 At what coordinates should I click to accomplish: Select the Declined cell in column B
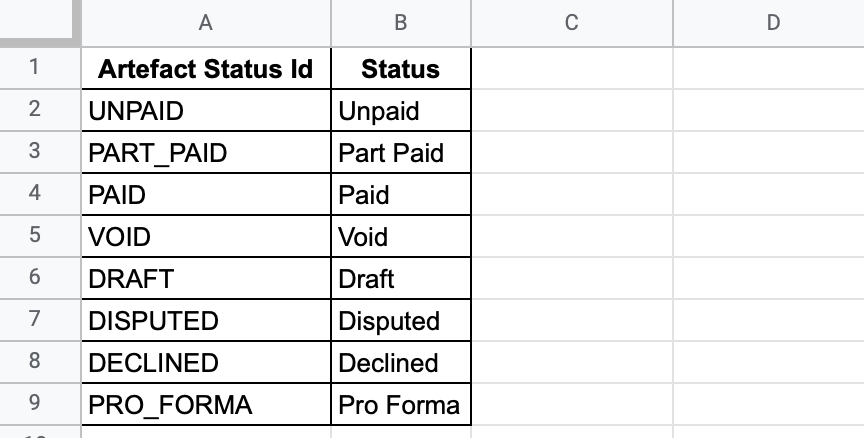pos(401,362)
